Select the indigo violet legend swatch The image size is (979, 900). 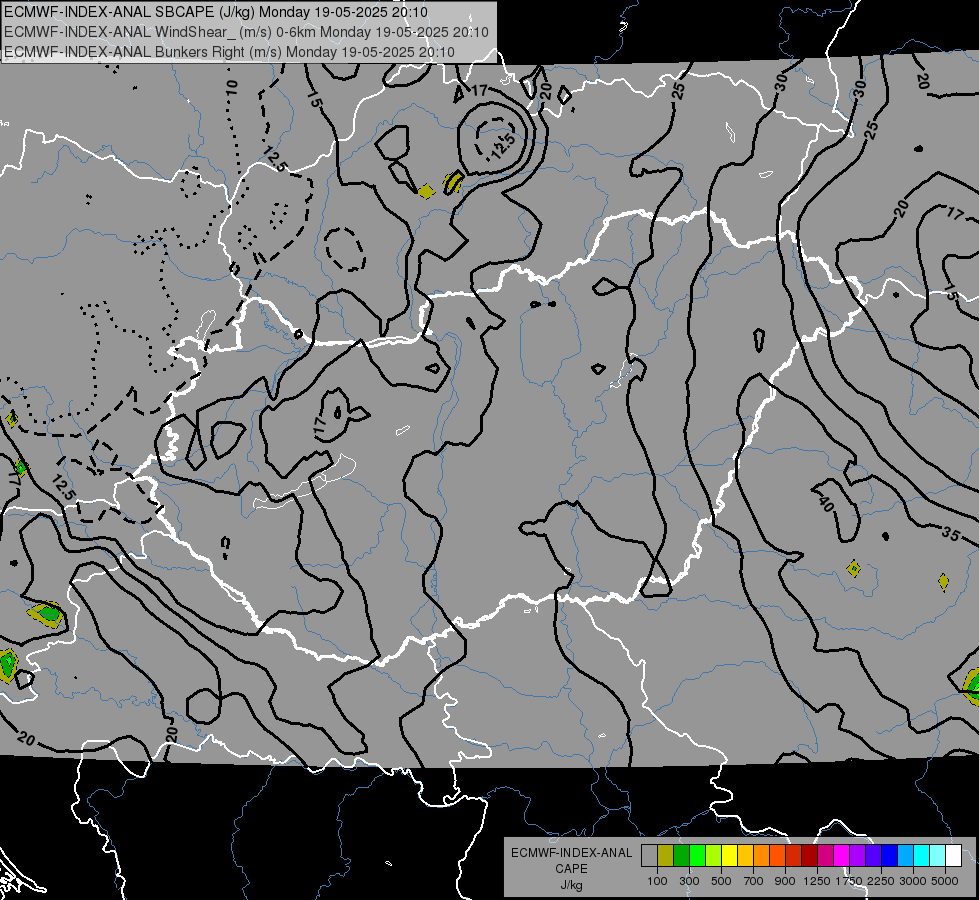(873, 856)
